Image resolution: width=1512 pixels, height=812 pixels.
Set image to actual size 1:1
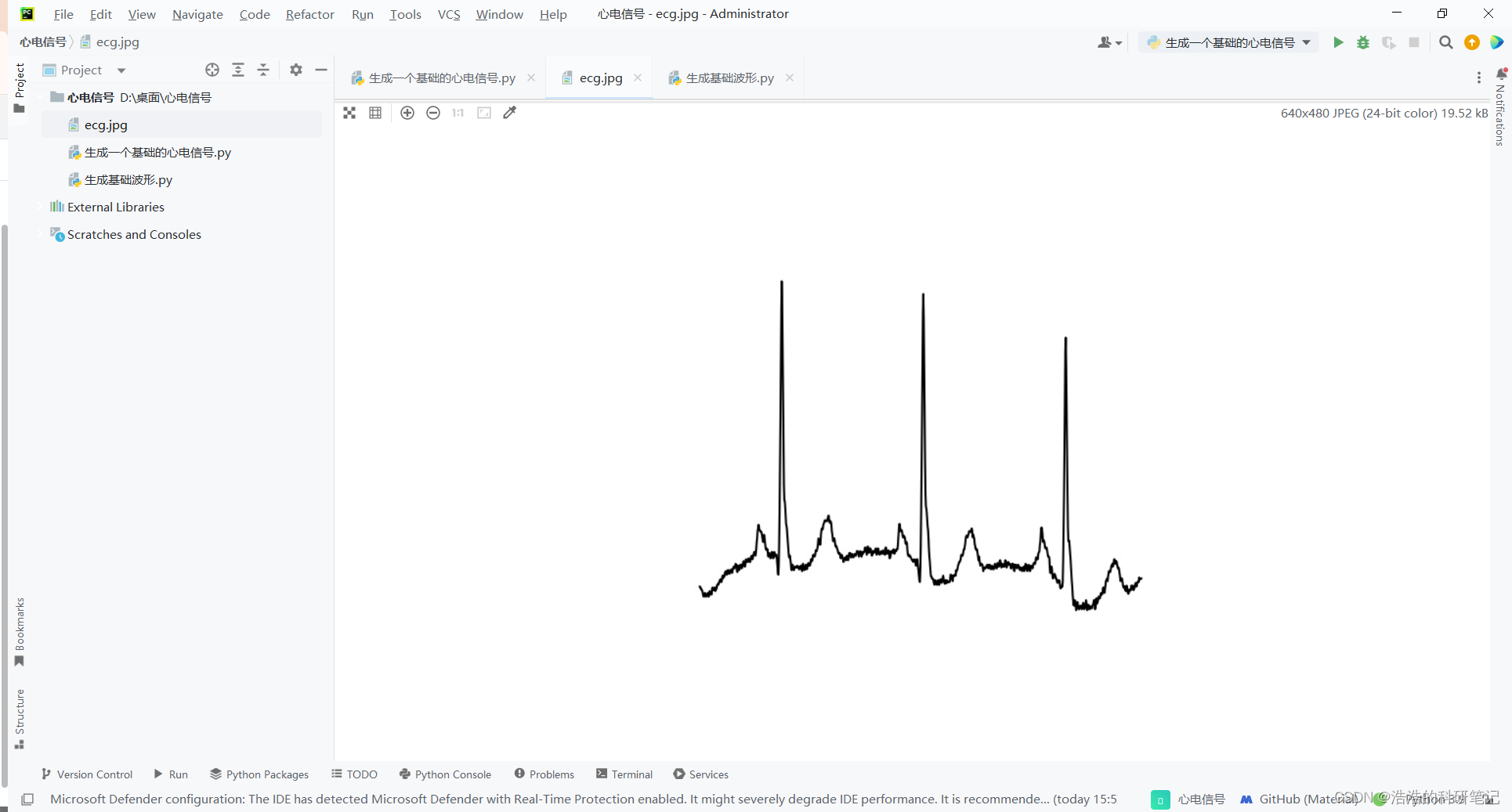(458, 113)
